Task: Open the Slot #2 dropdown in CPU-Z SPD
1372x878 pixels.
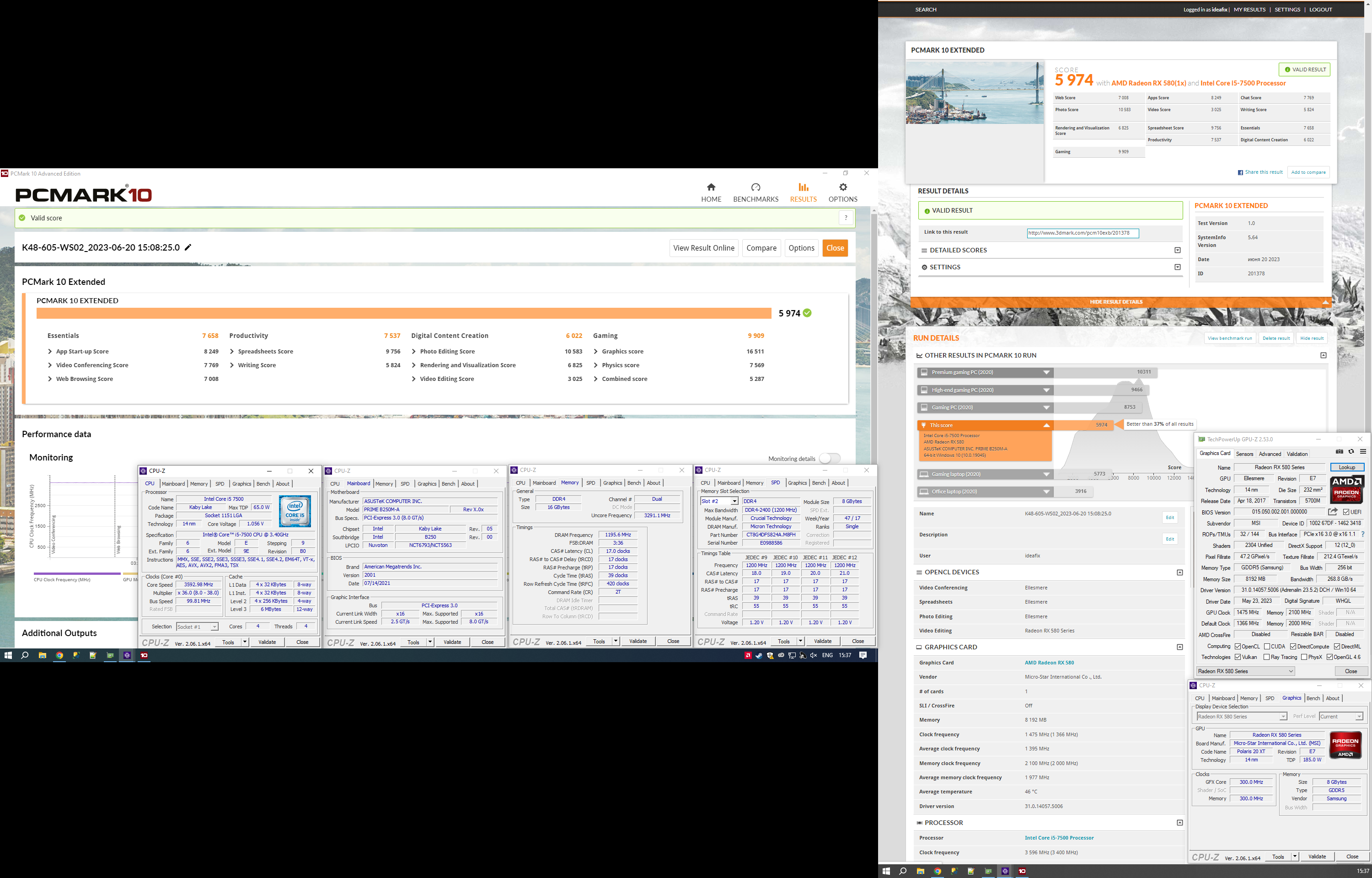Action: point(734,501)
